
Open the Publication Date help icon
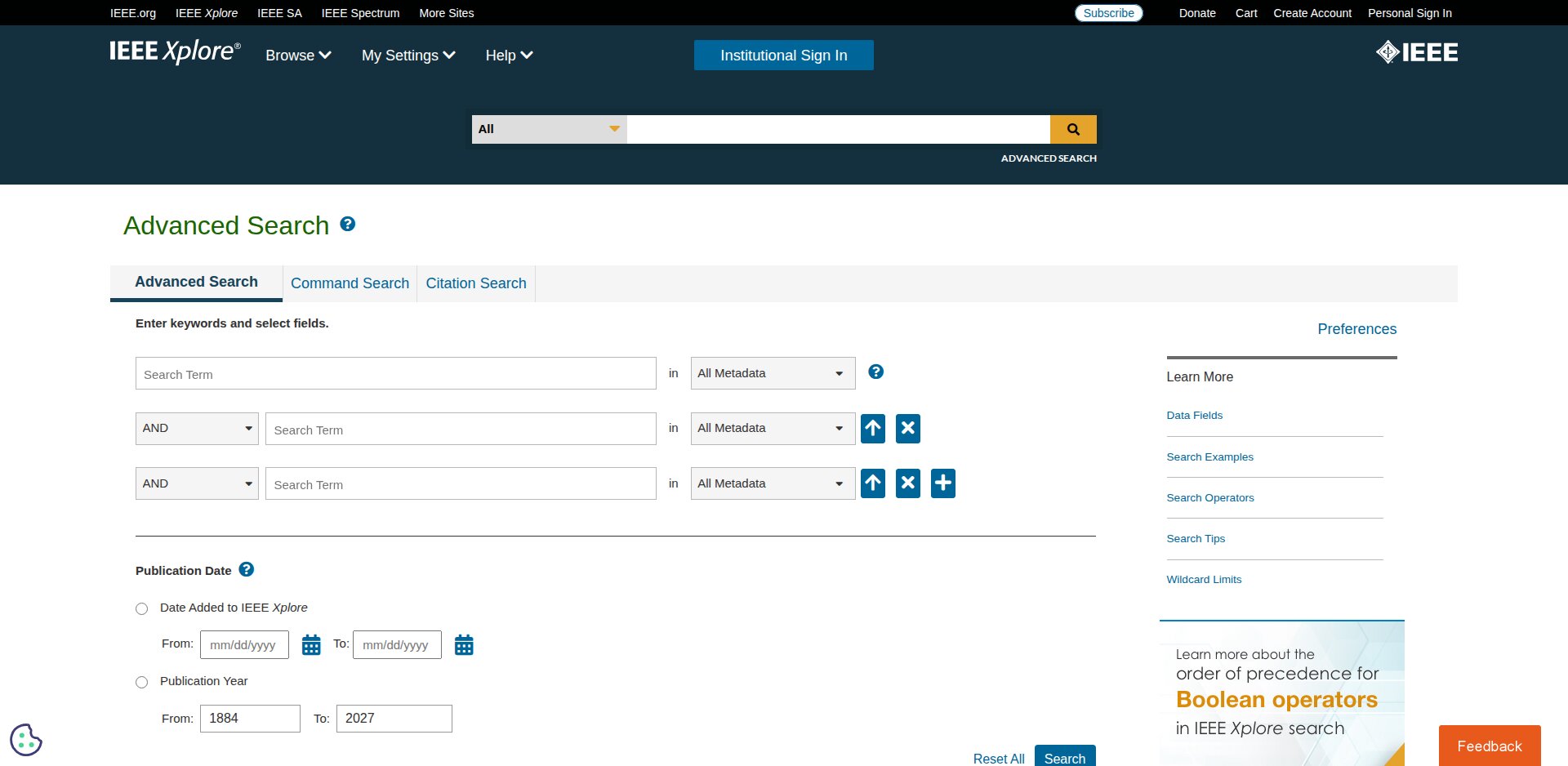(247, 569)
